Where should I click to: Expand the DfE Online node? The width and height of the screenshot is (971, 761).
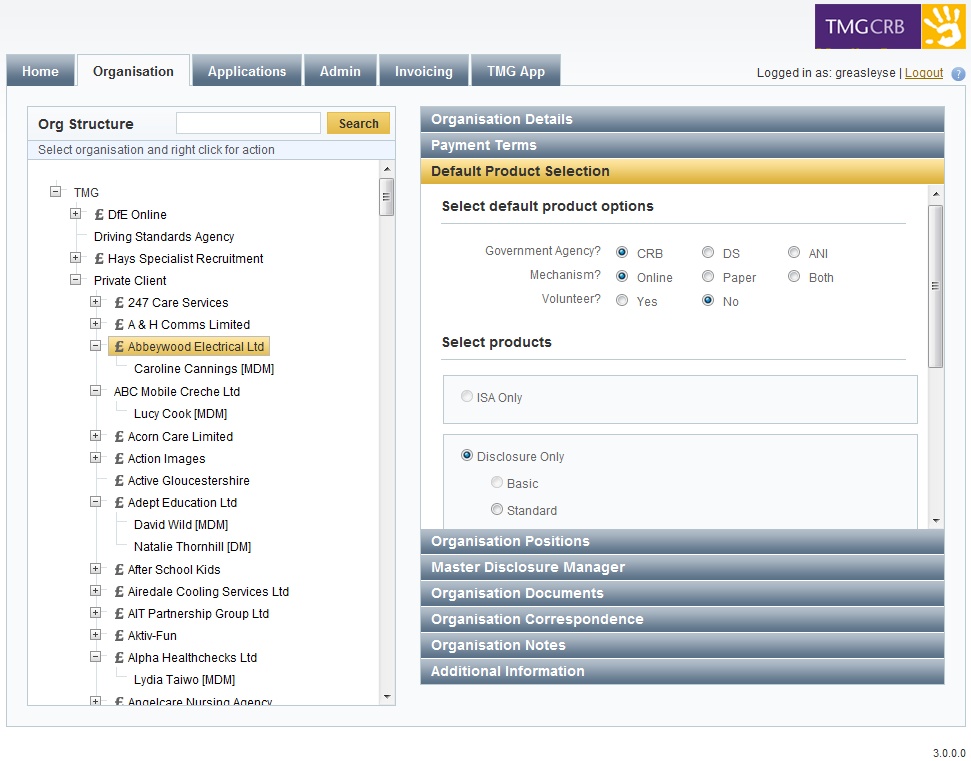pos(76,214)
